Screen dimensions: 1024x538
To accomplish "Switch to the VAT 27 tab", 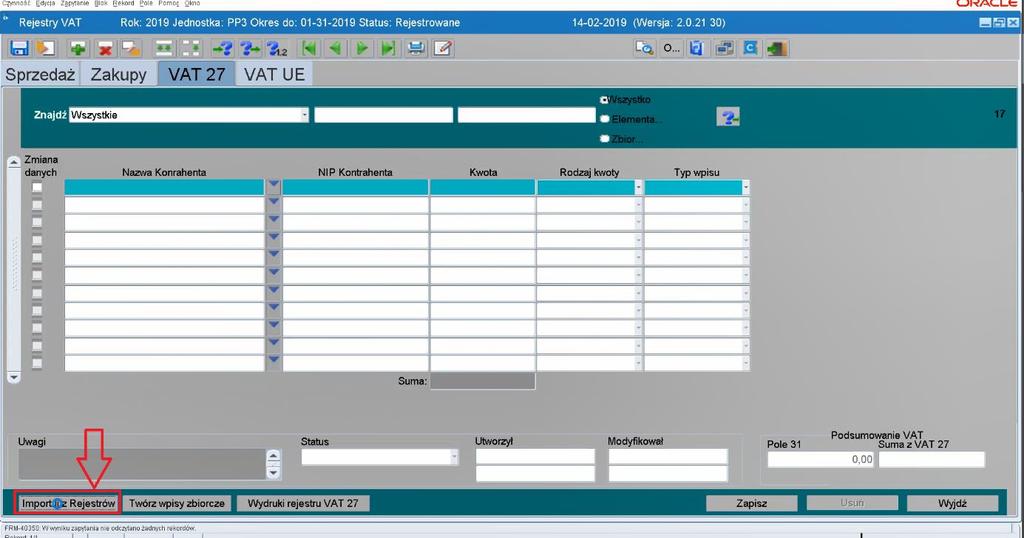I will (x=197, y=74).
